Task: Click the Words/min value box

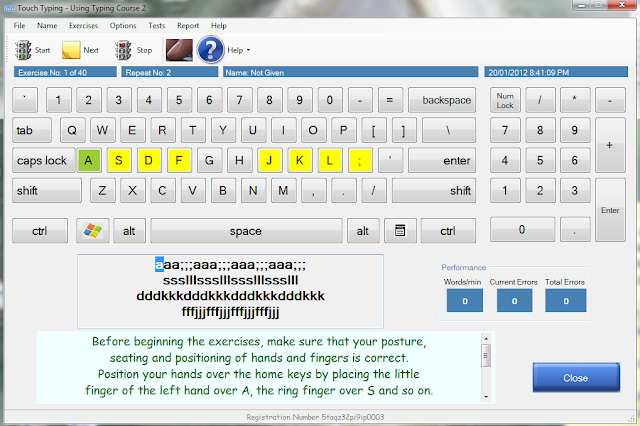Action: (x=465, y=301)
